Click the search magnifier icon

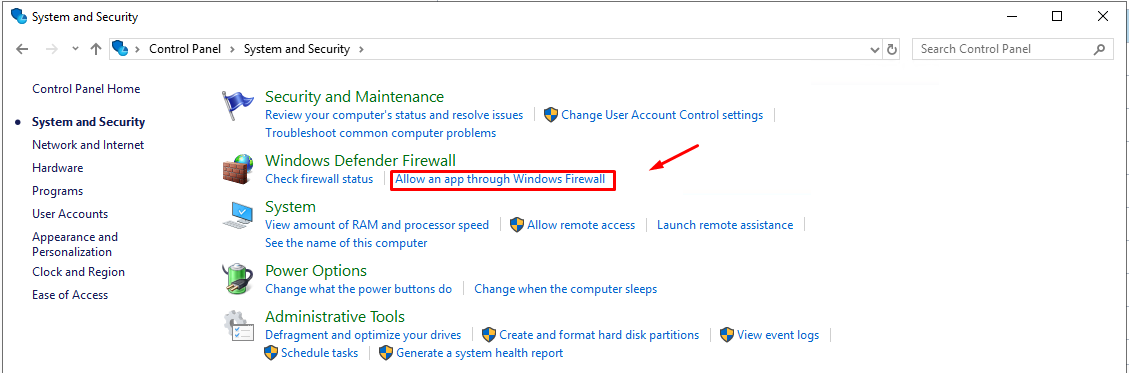[1099, 50]
